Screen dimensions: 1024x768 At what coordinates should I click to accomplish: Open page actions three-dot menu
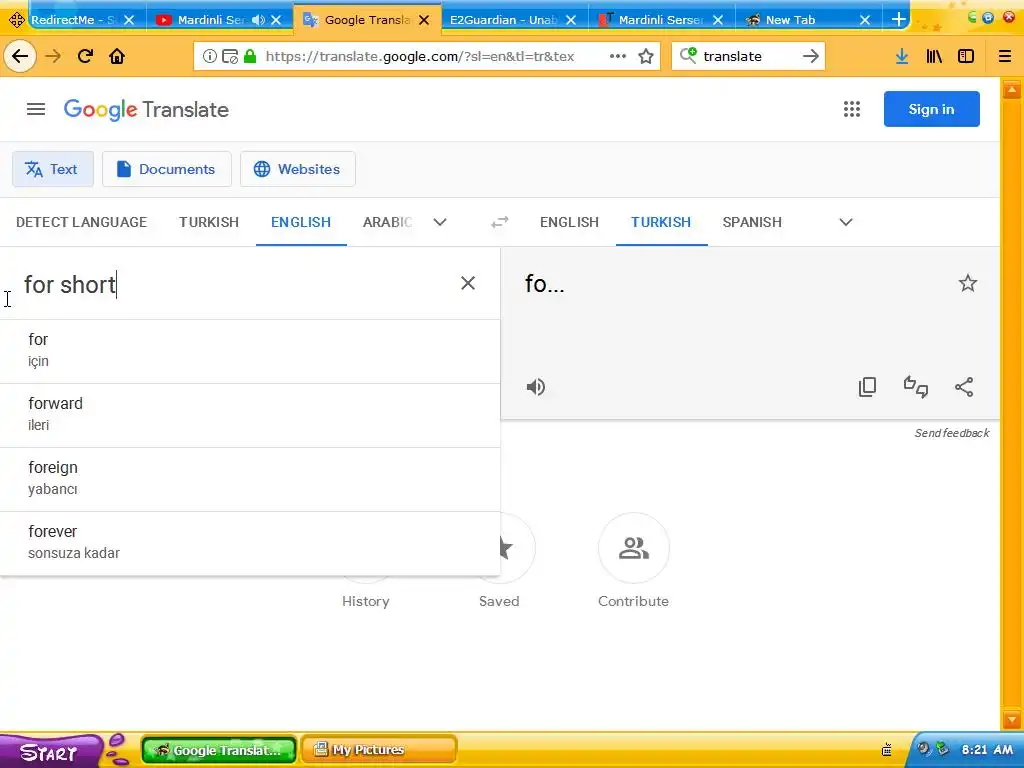617,56
